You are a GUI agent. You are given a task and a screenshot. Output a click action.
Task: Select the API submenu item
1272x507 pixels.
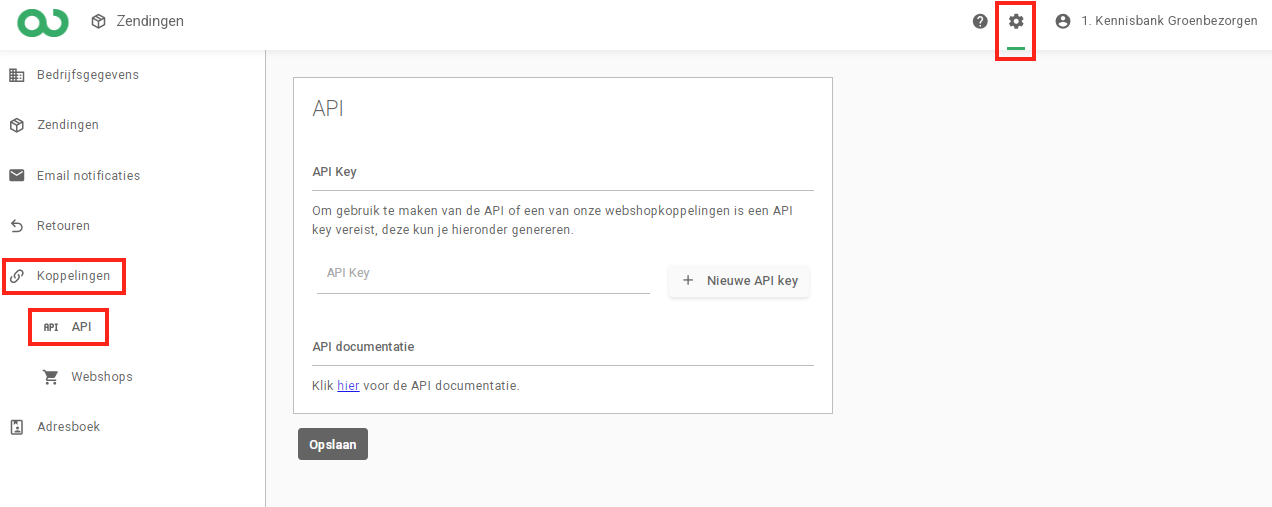81,327
